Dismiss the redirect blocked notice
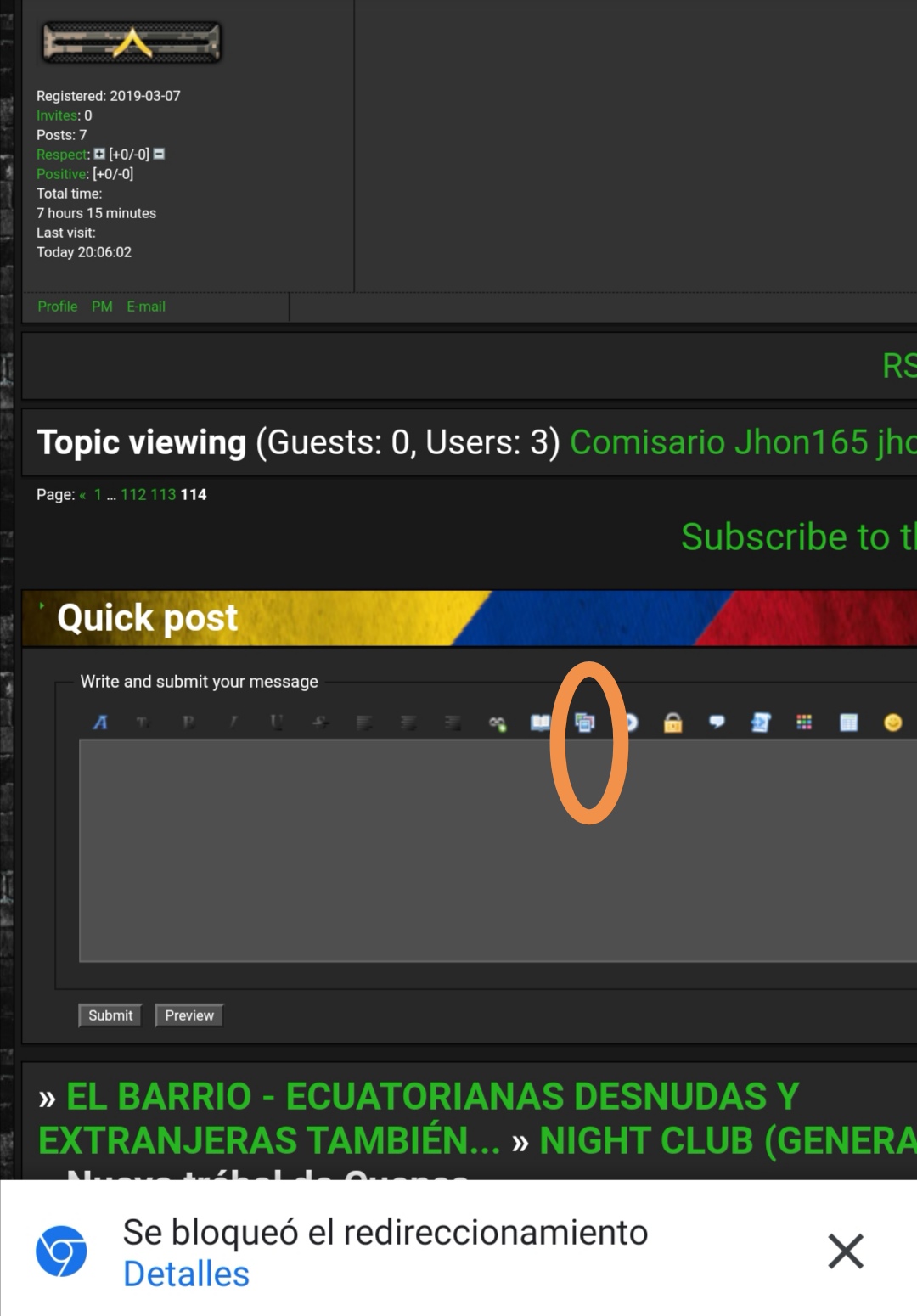Image resolution: width=917 pixels, height=1316 pixels. 846,1251
